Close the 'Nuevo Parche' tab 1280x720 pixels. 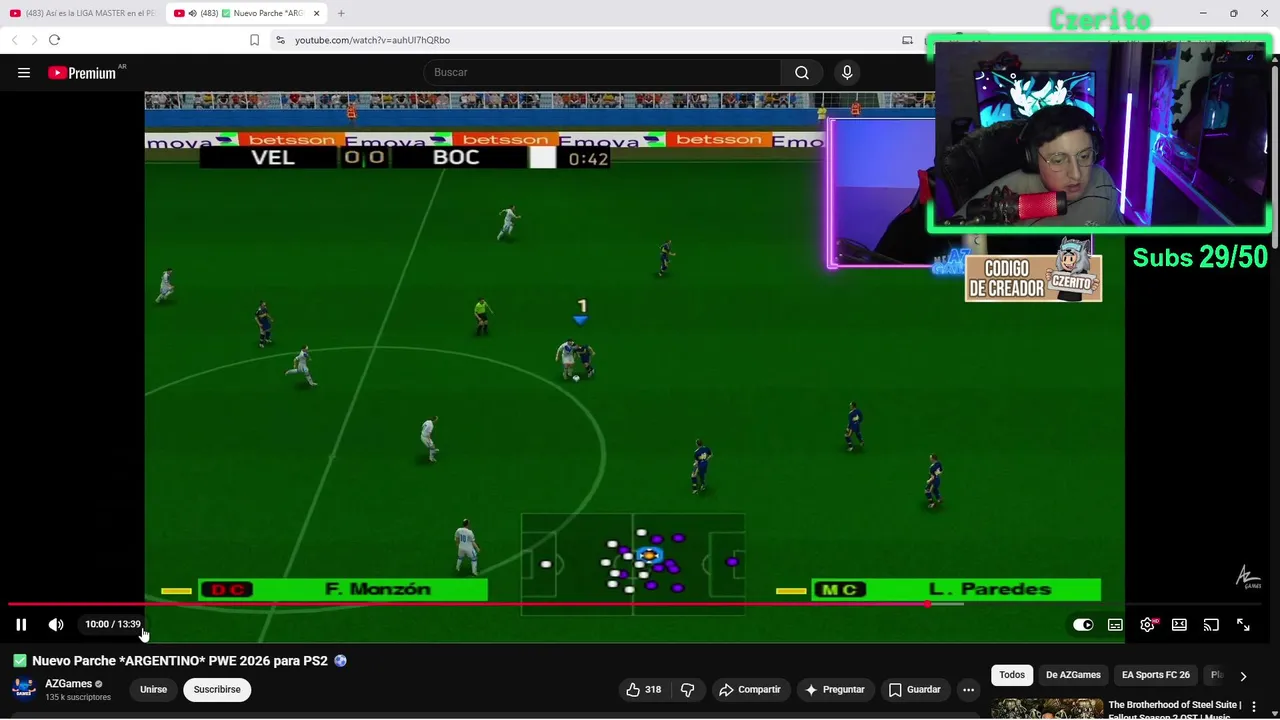tap(317, 13)
